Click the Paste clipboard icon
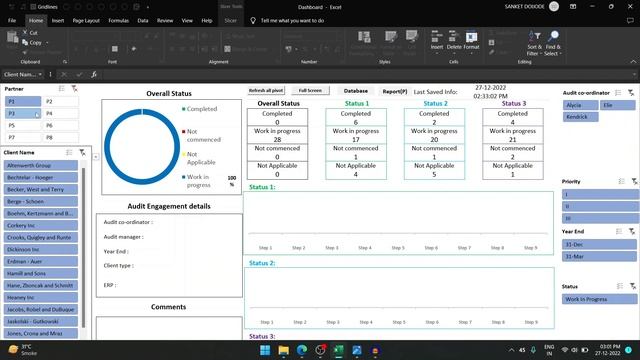This screenshot has width=640, height=360. coord(12,37)
